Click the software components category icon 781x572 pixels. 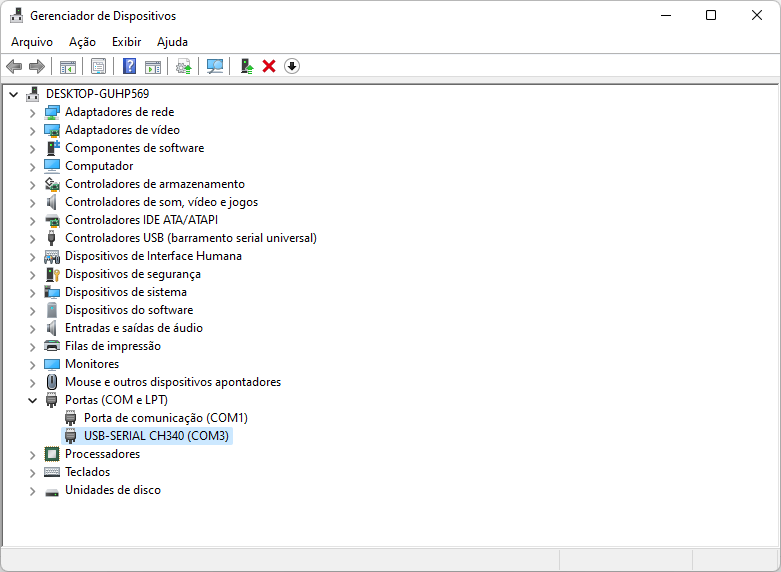(52, 148)
